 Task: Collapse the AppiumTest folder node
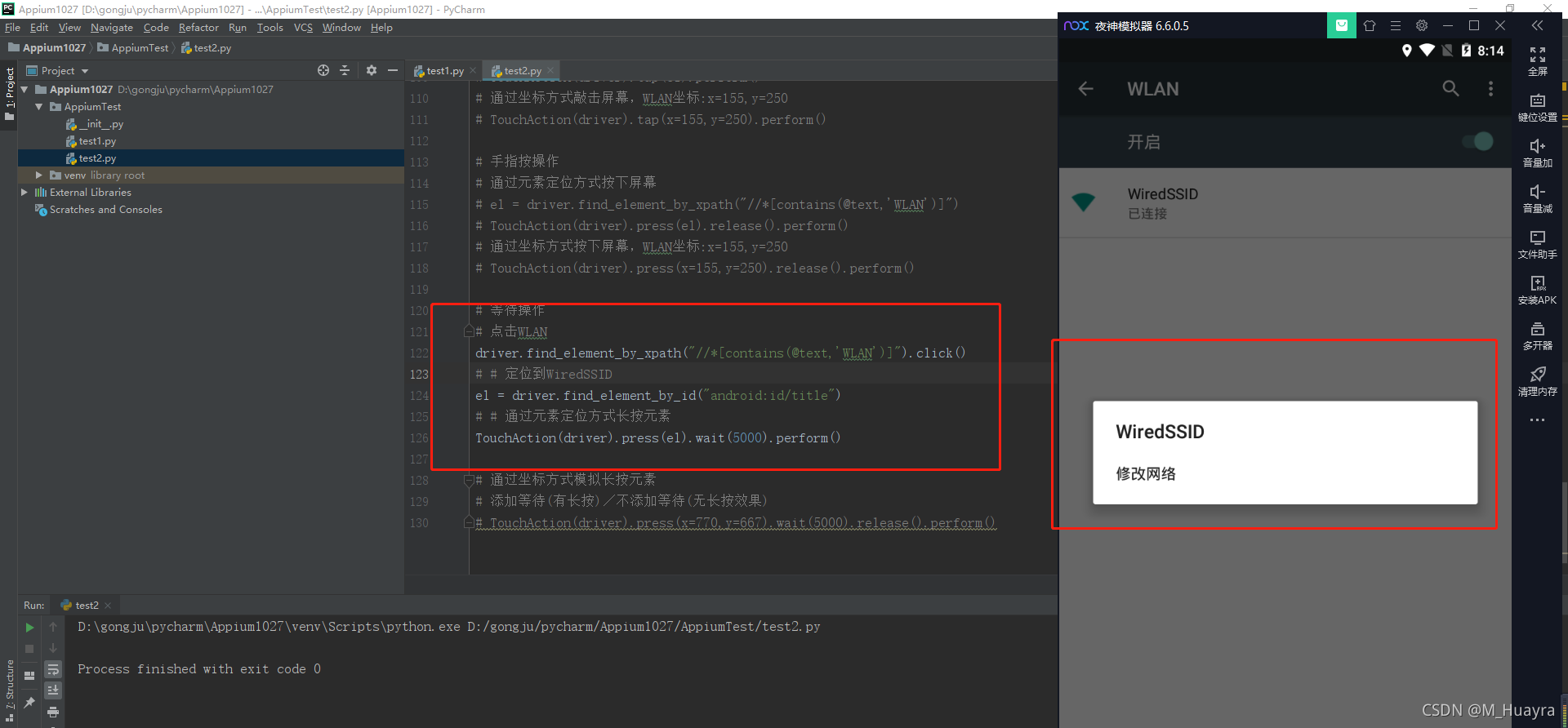click(38, 107)
